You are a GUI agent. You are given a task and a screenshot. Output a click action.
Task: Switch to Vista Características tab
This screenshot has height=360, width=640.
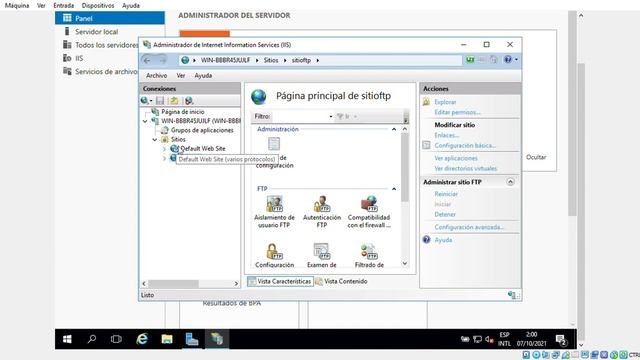280,281
